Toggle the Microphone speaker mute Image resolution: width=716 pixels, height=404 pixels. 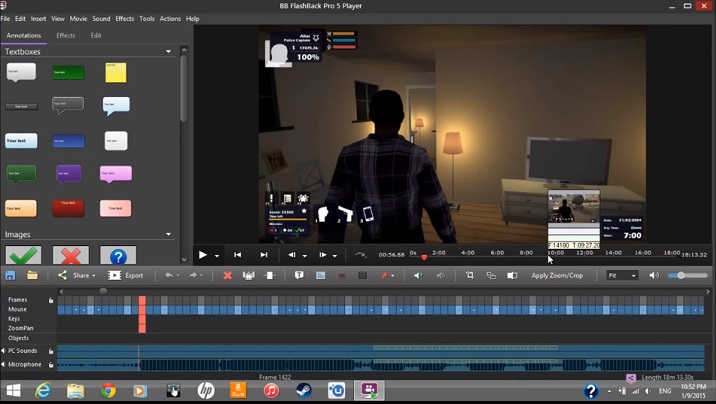tap(3, 364)
